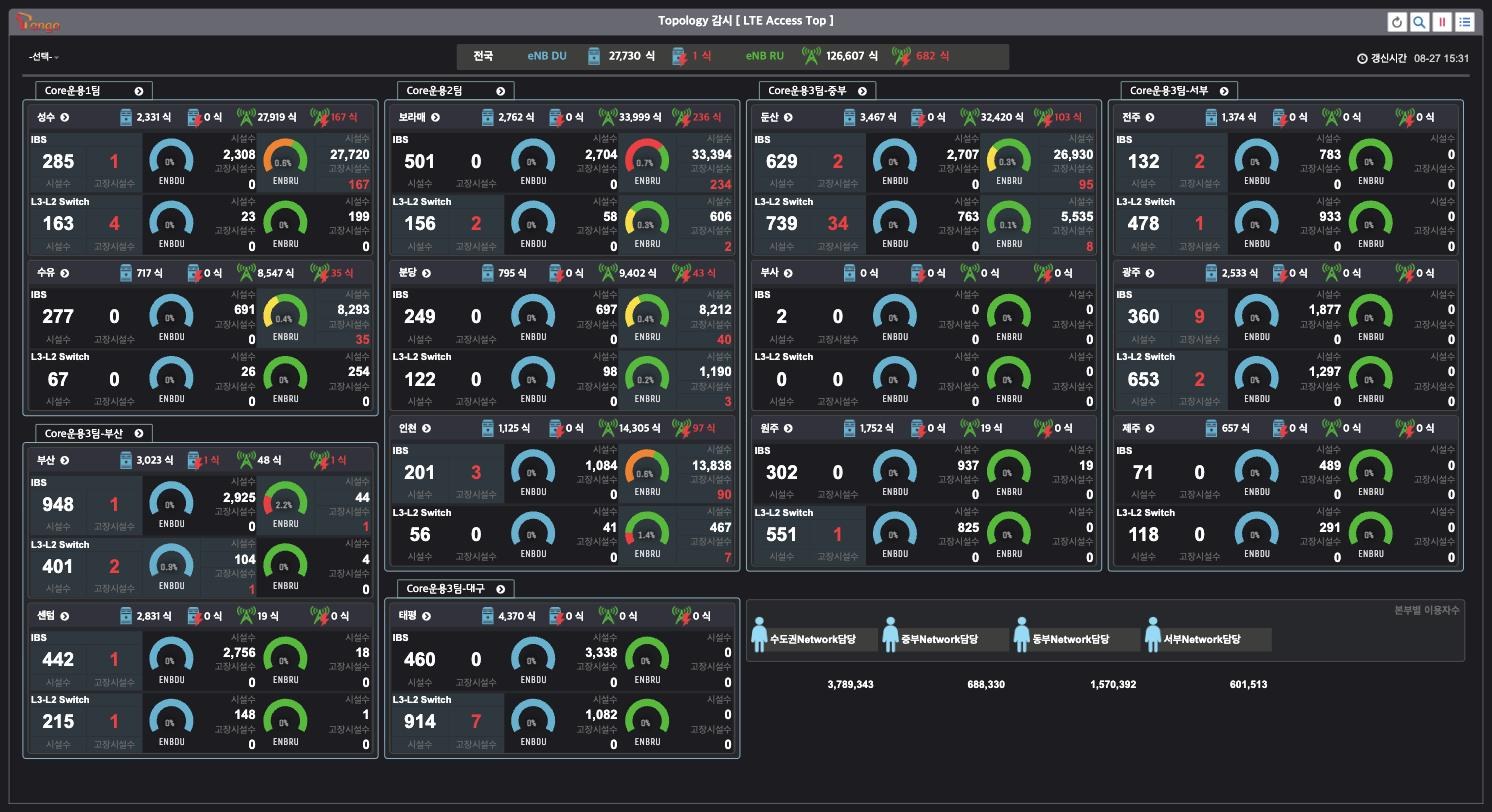Click the 전국 eNB DU server icon
Viewport: 1492px width, 812px height.
point(594,56)
